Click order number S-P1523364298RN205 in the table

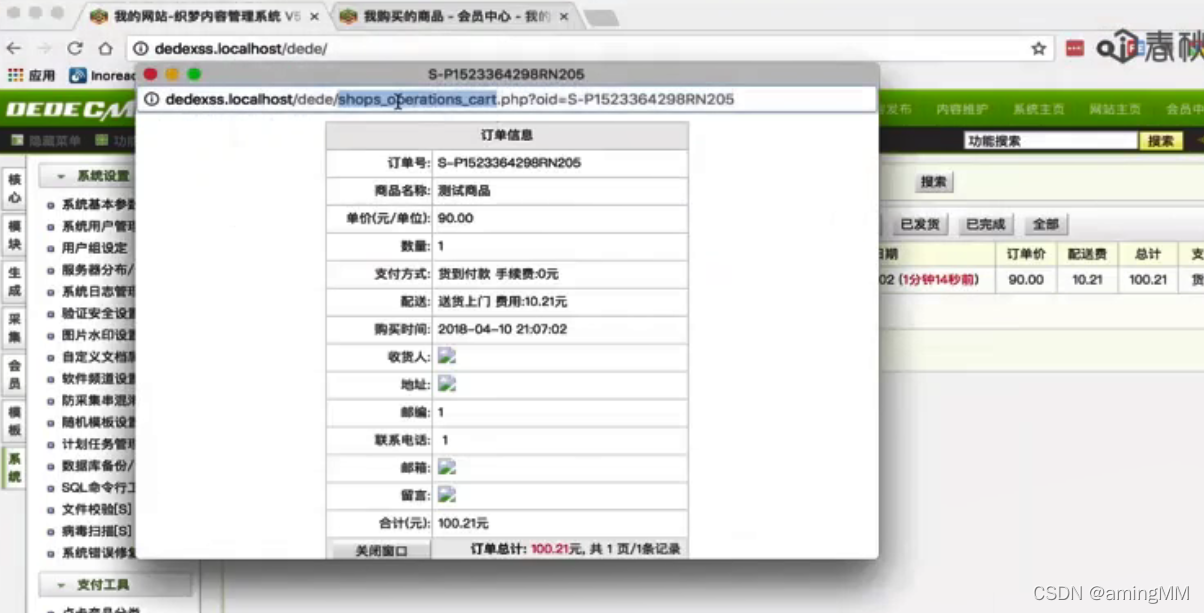[x=509, y=162]
